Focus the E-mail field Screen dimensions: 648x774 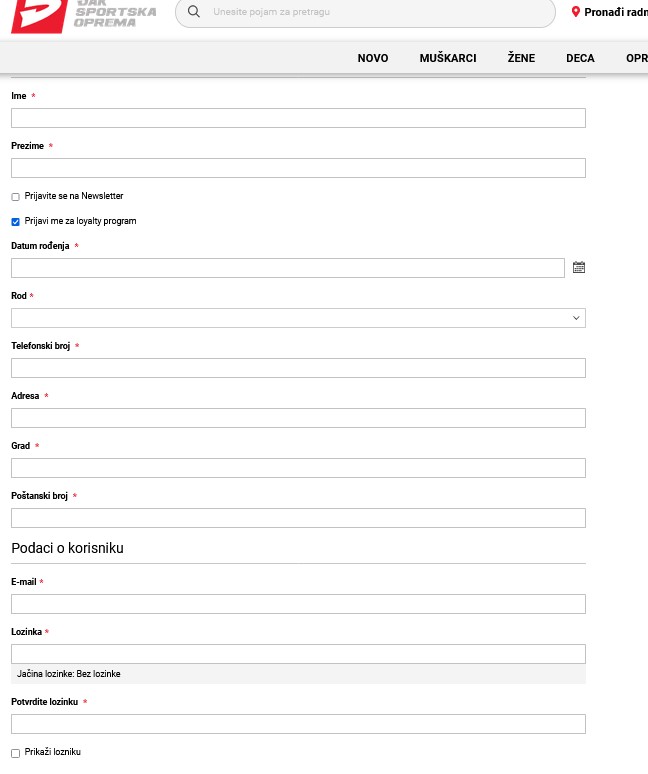(298, 604)
